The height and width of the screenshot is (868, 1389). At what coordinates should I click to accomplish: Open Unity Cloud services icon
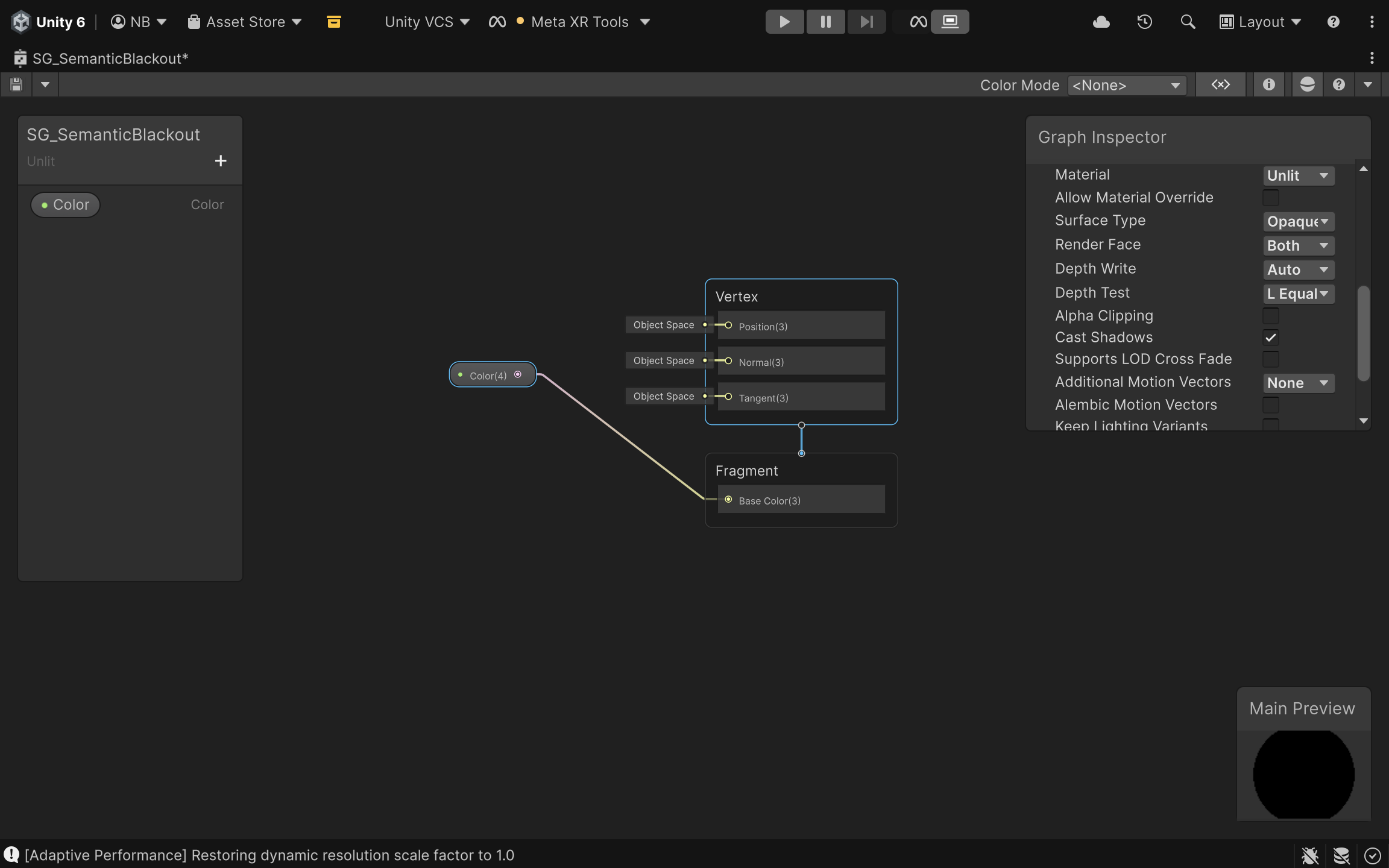click(1101, 22)
